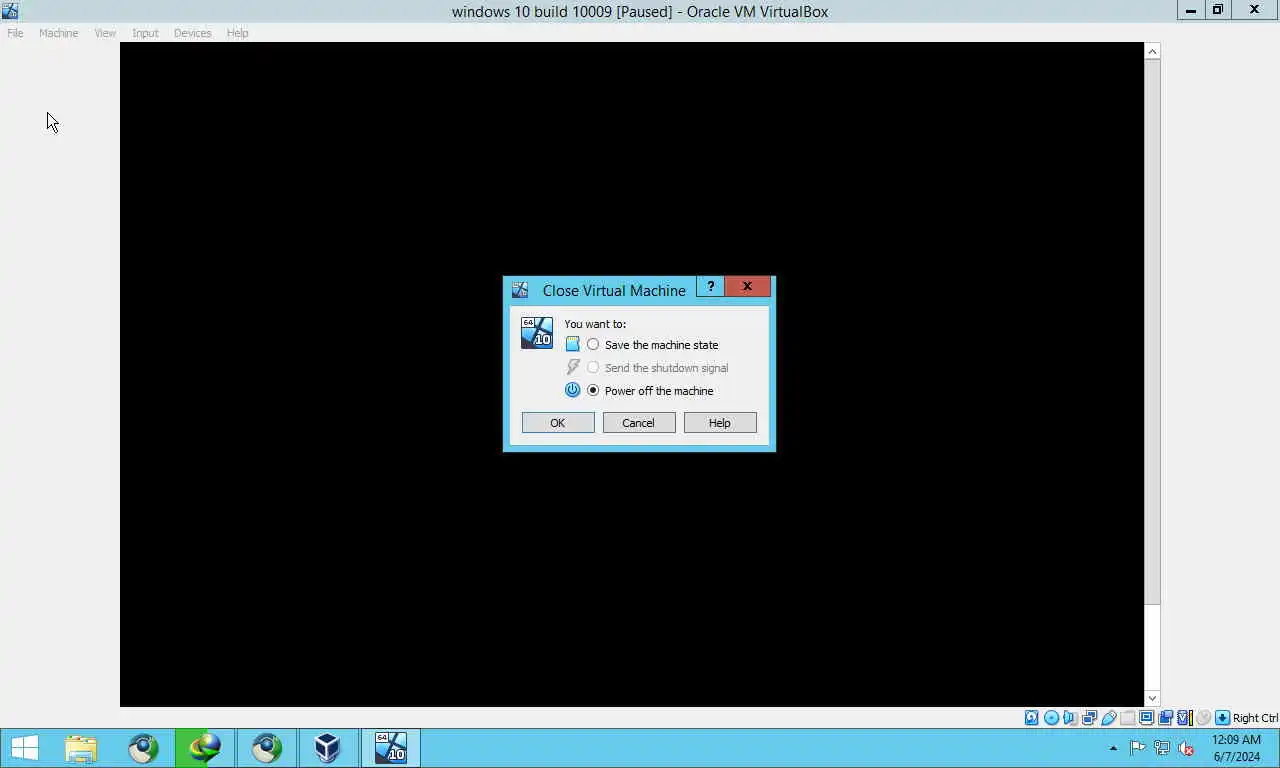Click the save state disk icon
This screenshot has width=1280, height=768.
[x=573, y=344]
